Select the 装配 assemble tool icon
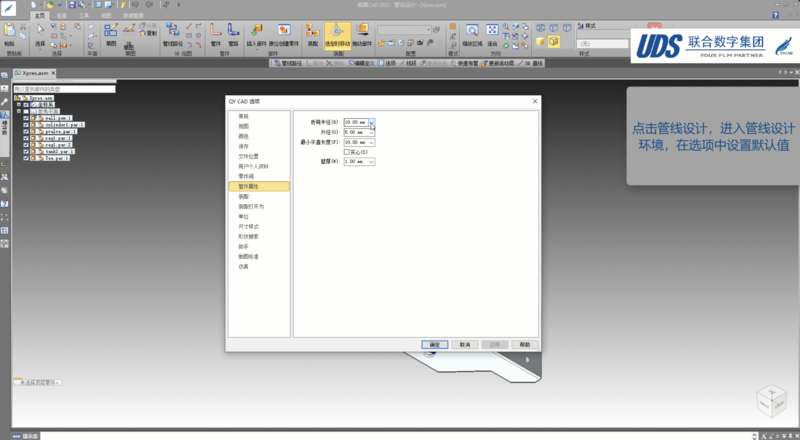800x440 pixels. pos(313,32)
